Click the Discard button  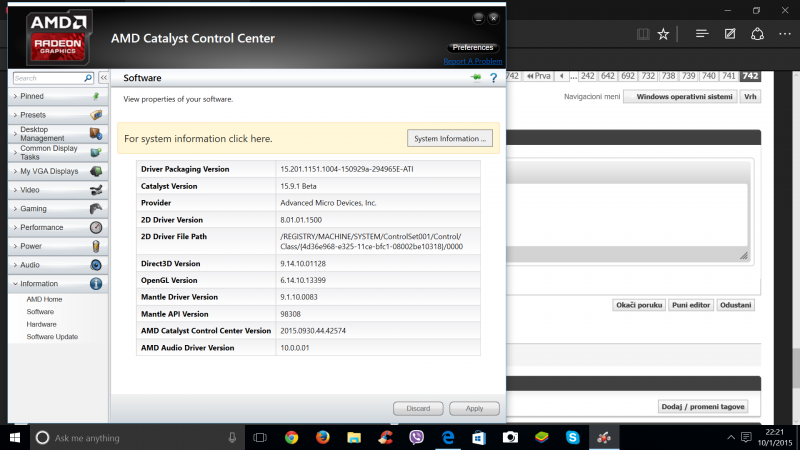pos(418,408)
